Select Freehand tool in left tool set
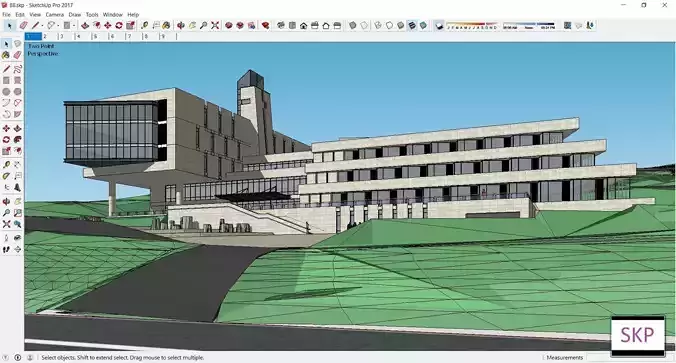 tap(17, 69)
